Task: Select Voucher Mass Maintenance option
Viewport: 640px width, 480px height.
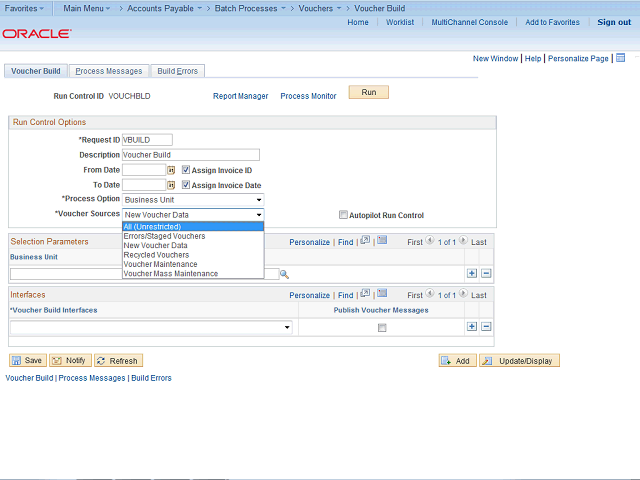Action: coord(193,273)
